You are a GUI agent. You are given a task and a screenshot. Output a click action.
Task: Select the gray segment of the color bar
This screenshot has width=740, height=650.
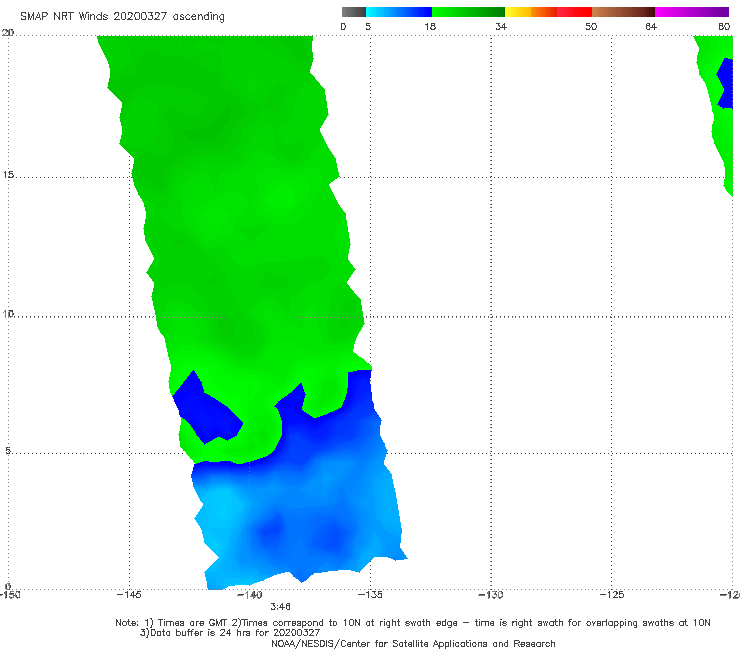click(354, 12)
